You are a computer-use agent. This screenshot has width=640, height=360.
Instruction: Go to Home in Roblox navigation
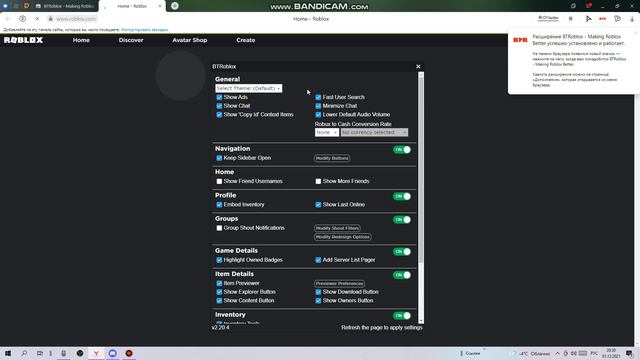tap(81, 40)
